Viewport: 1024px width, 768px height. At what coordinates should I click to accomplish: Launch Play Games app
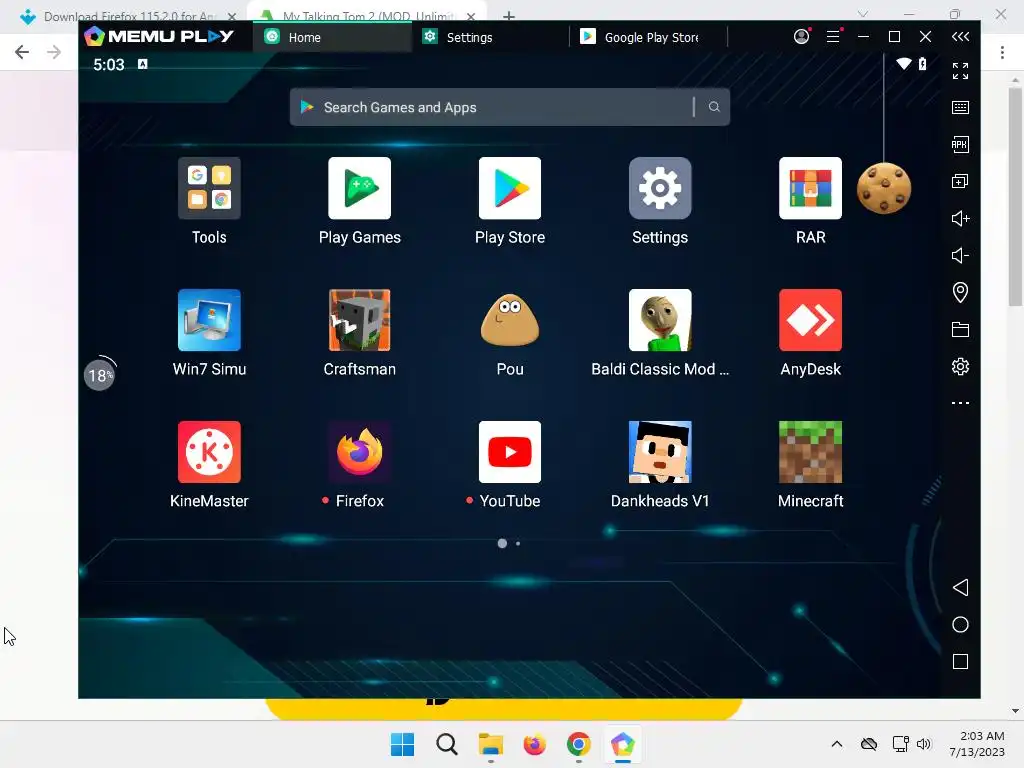(359, 188)
